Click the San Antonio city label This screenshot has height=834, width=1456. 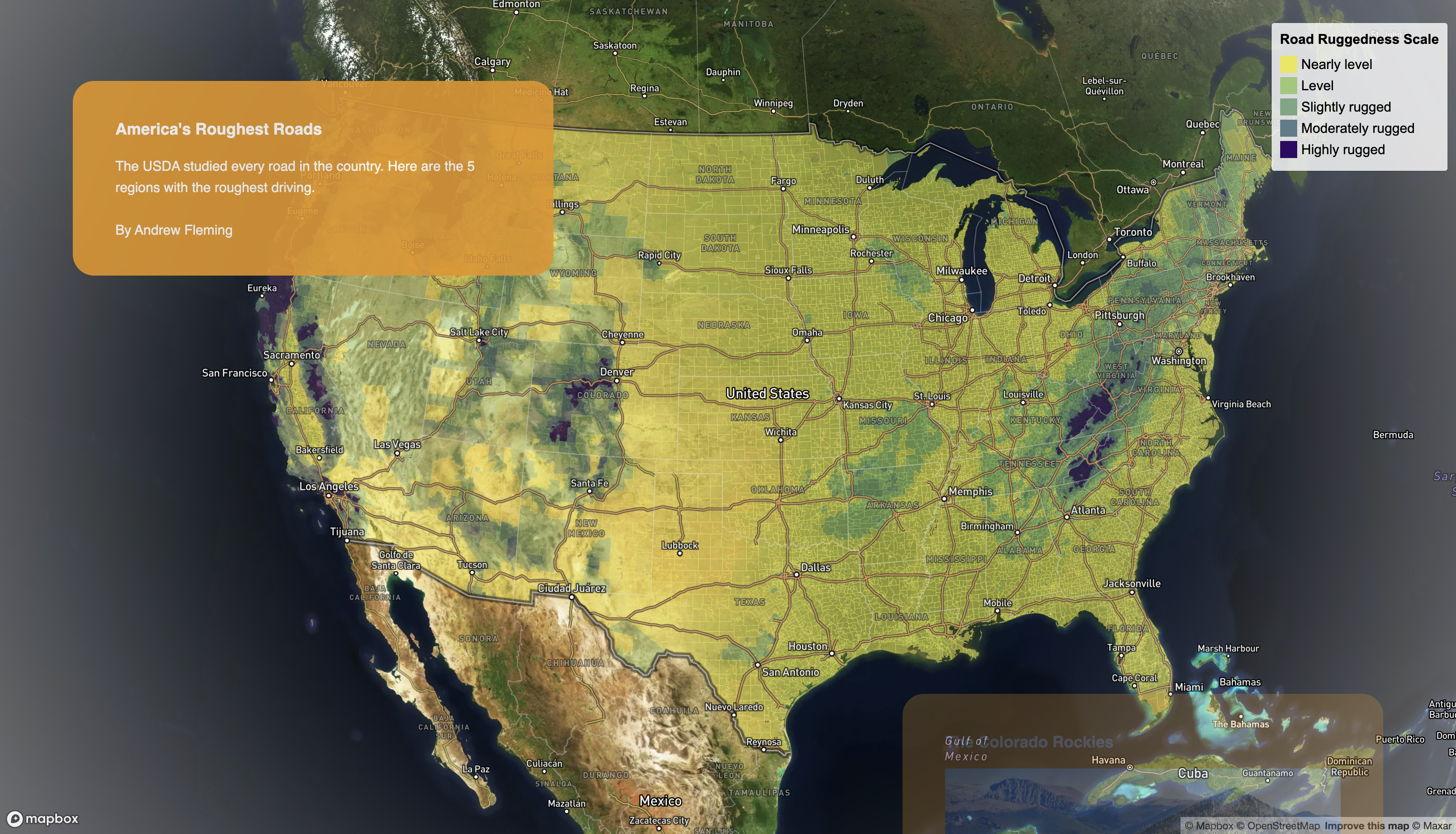(791, 673)
